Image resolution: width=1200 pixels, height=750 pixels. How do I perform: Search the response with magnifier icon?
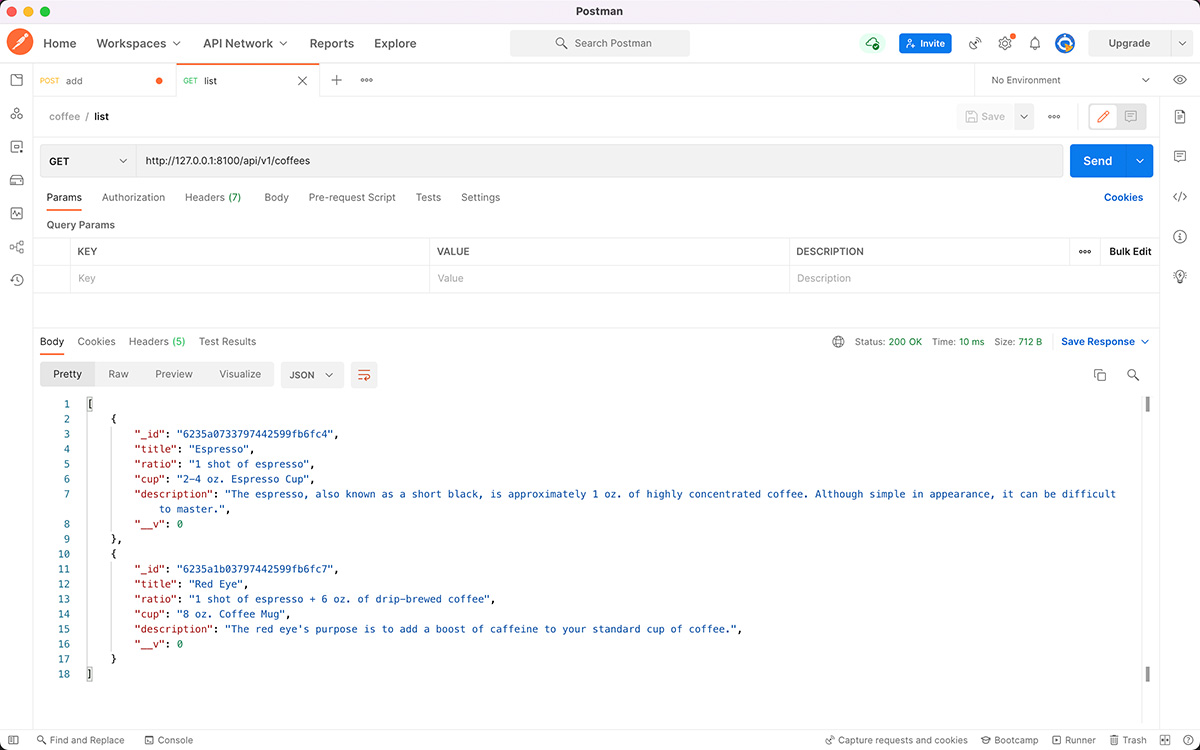pyautogui.click(x=1133, y=375)
